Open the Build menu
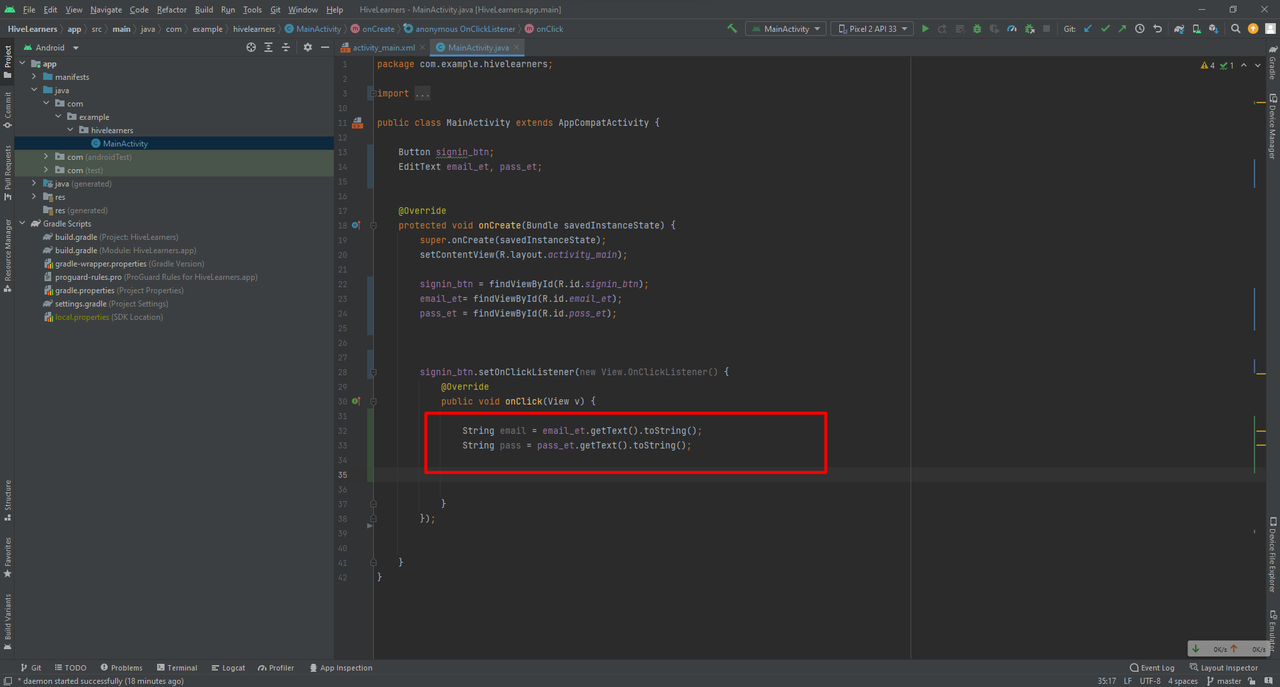This screenshot has width=1280, height=687. [x=204, y=10]
